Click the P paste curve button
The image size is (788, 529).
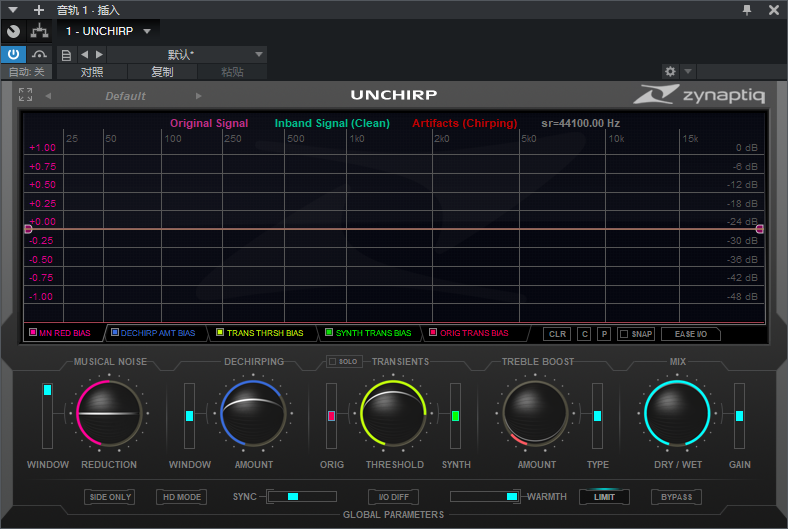pos(604,334)
